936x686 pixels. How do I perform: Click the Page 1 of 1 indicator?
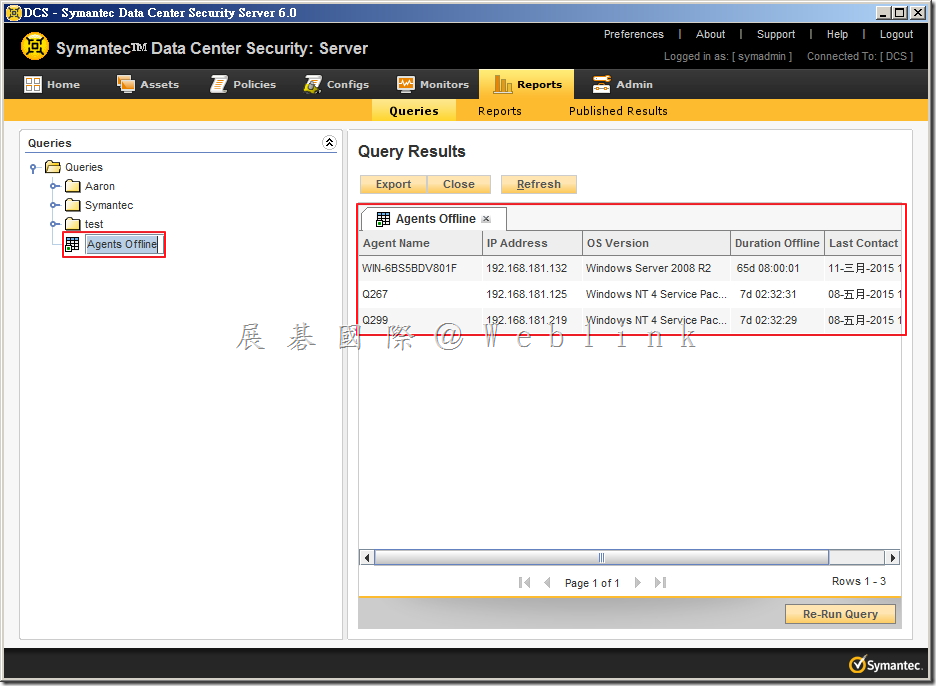point(592,583)
